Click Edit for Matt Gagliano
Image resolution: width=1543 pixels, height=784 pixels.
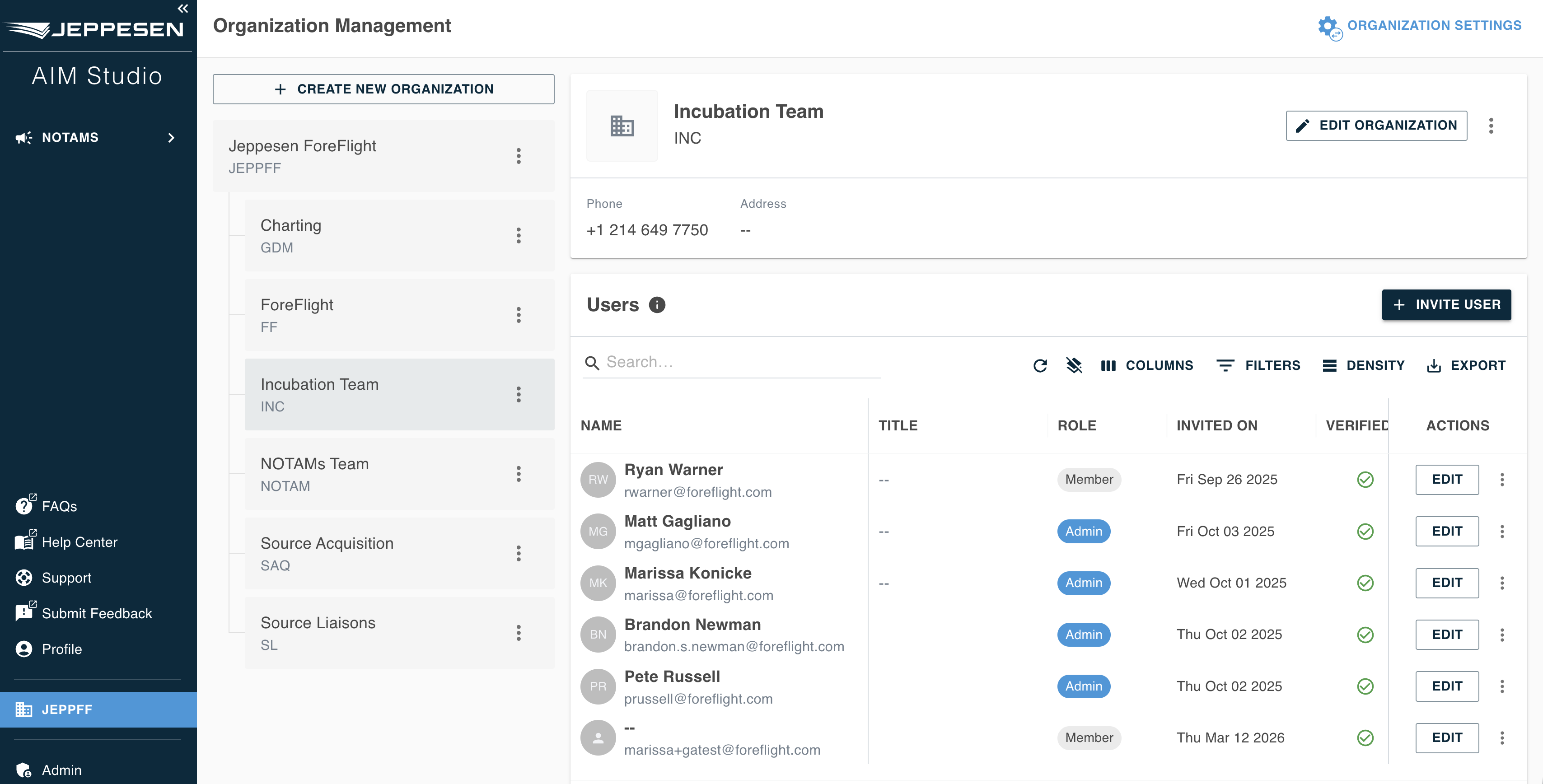[x=1447, y=531]
